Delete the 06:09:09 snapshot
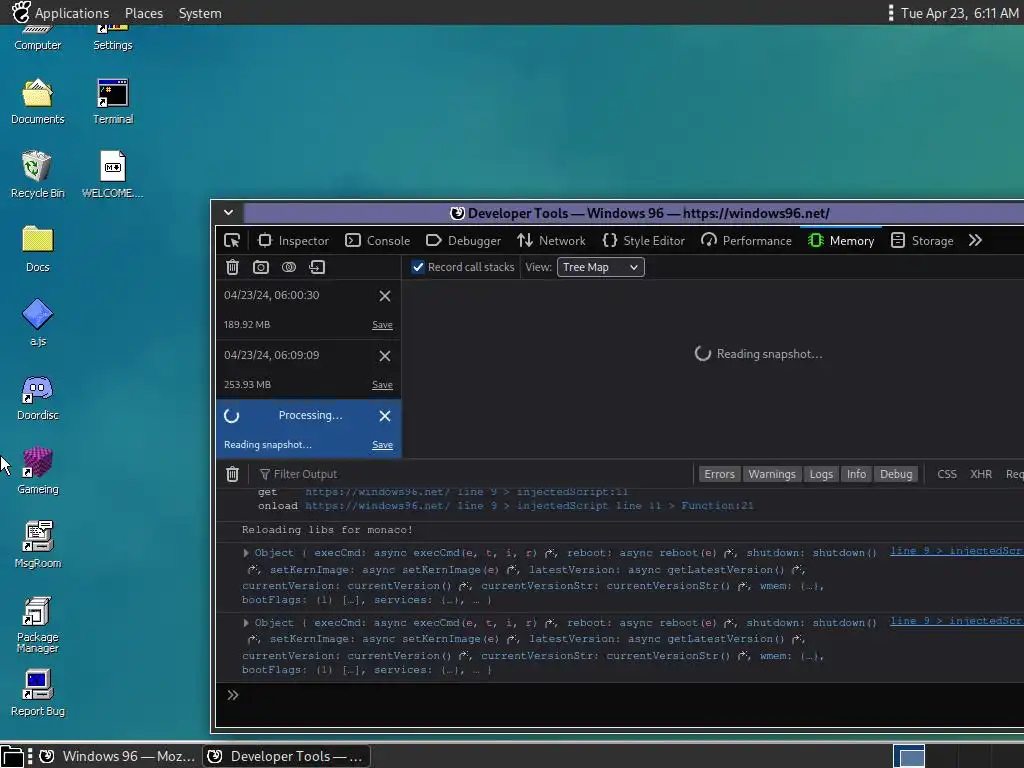 [x=385, y=356]
